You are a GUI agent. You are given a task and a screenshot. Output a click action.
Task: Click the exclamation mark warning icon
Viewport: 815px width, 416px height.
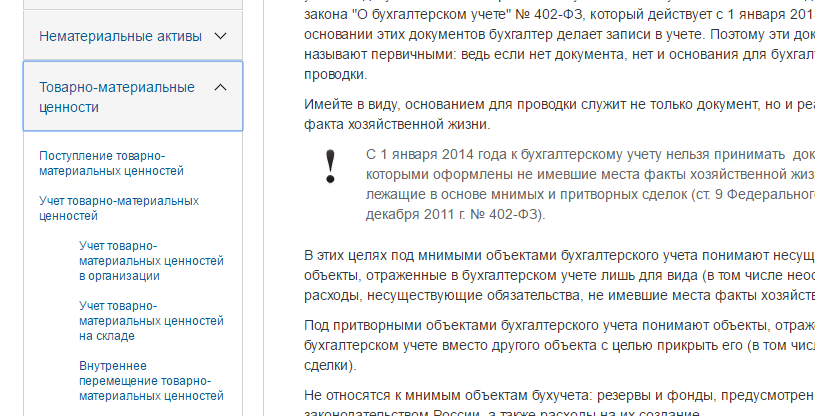click(x=330, y=166)
